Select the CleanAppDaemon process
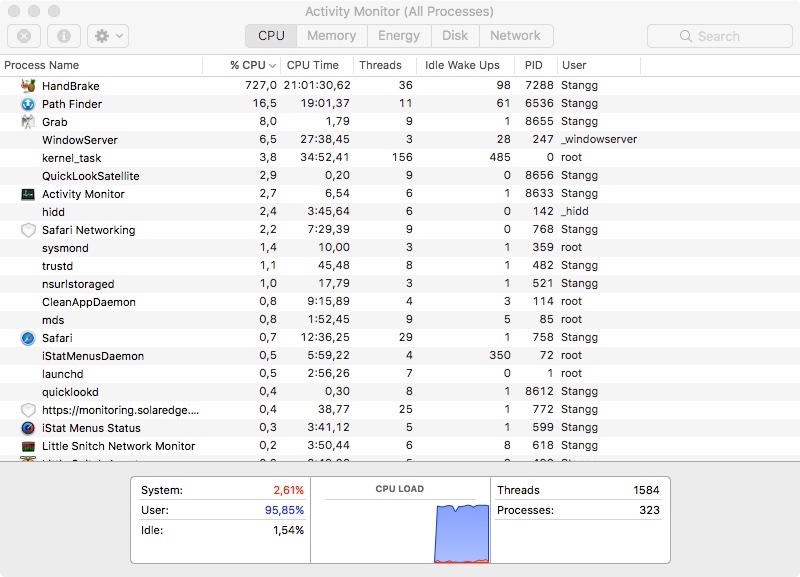Viewport: 800px width, 577px height. point(89,302)
